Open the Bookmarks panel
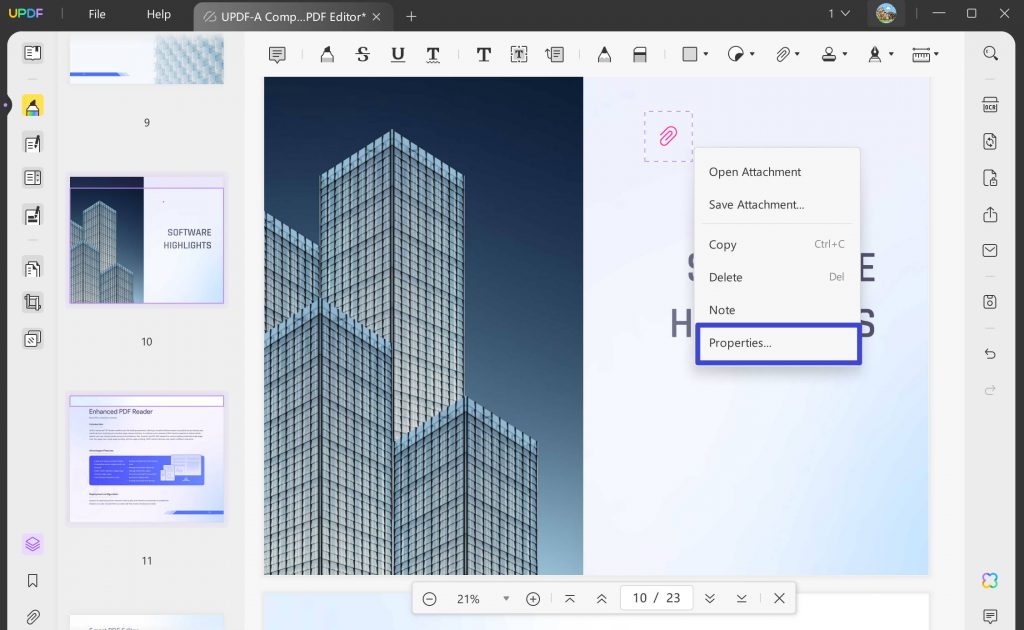The height and width of the screenshot is (630, 1024). tap(32, 579)
